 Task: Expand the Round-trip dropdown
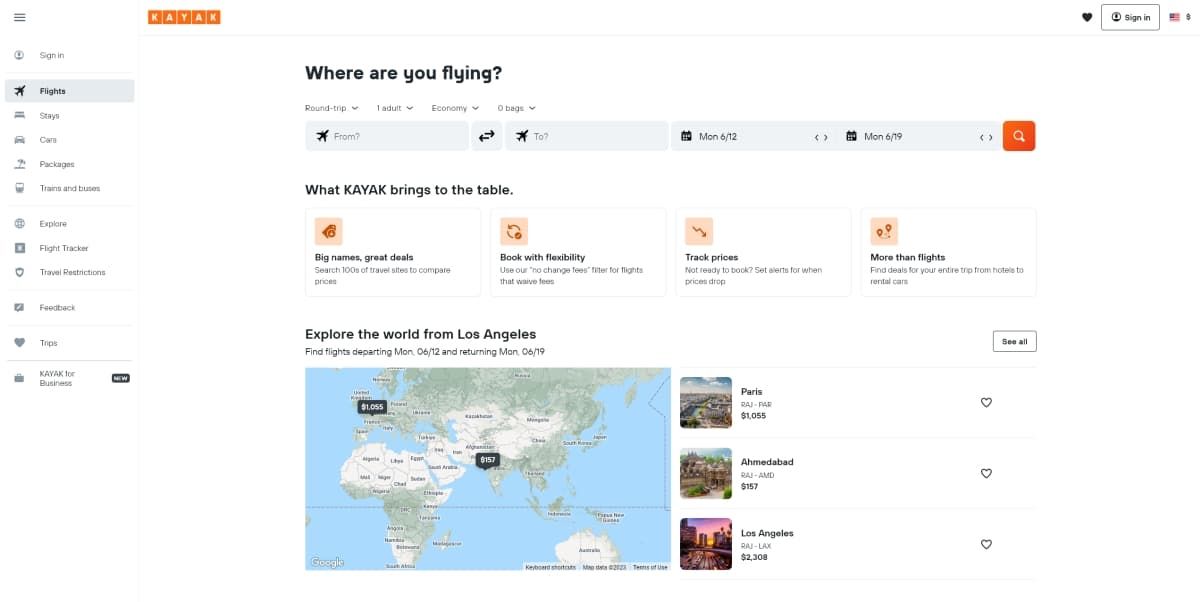331,108
